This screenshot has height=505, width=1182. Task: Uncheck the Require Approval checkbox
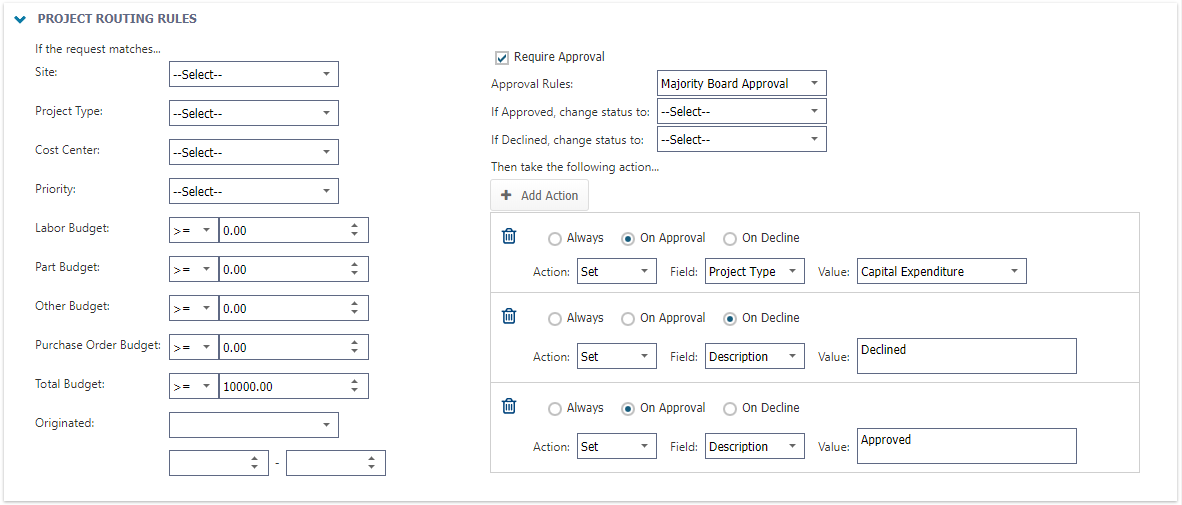[502, 57]
